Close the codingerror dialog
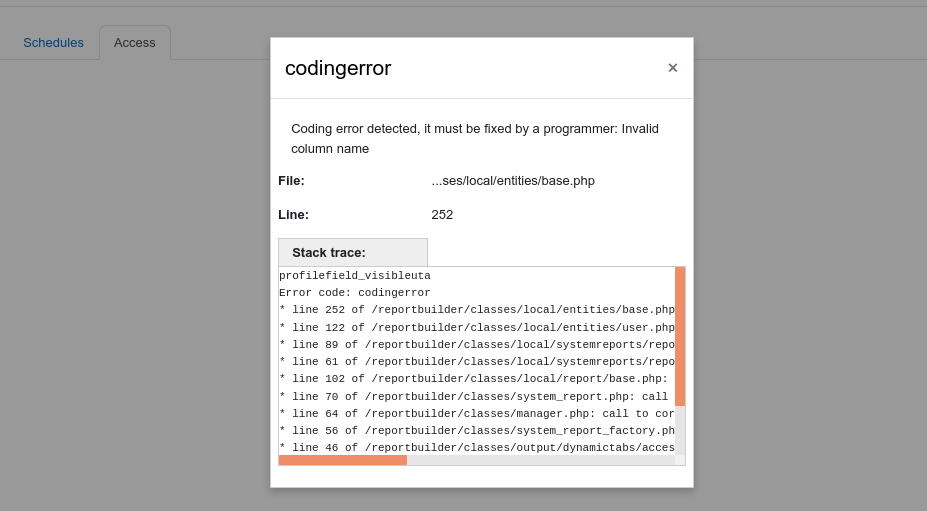The width and height of the screenshot is (927, 511). pyautogui.click(x=672, y=68)
